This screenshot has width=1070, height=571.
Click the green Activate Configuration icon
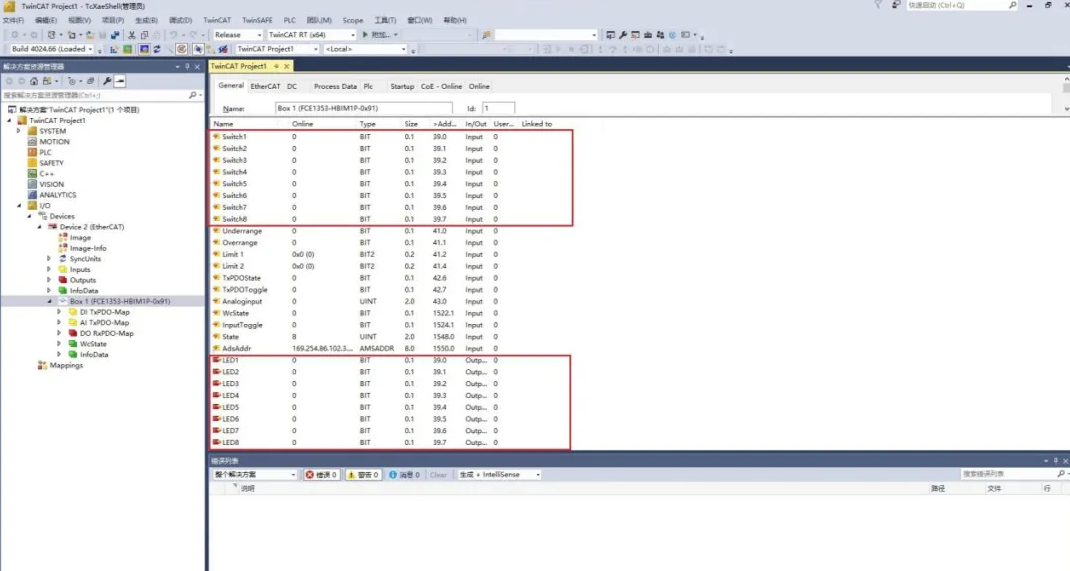click(x=128, y=49)
